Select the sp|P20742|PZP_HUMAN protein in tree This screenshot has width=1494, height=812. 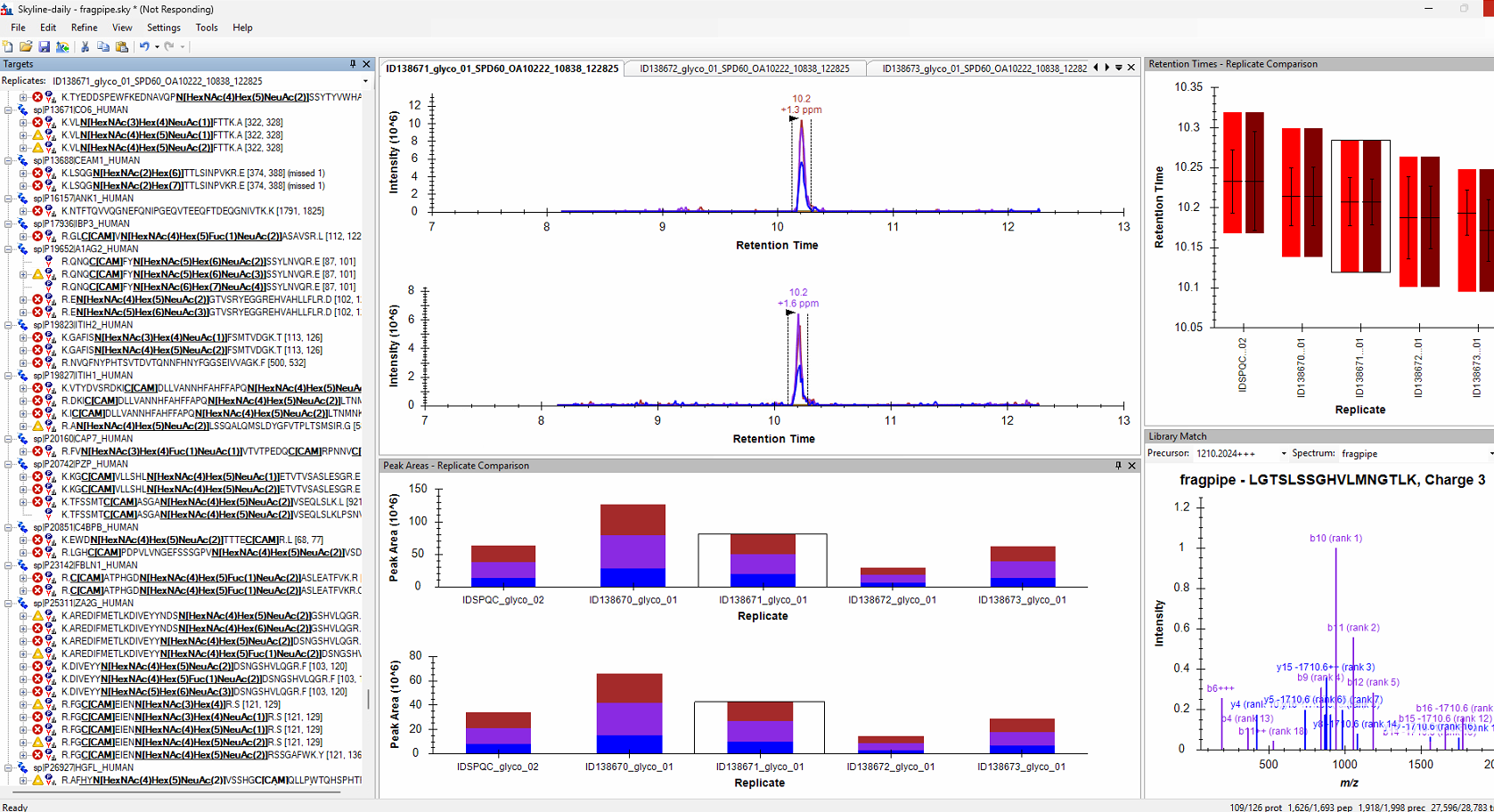point(80,464)
